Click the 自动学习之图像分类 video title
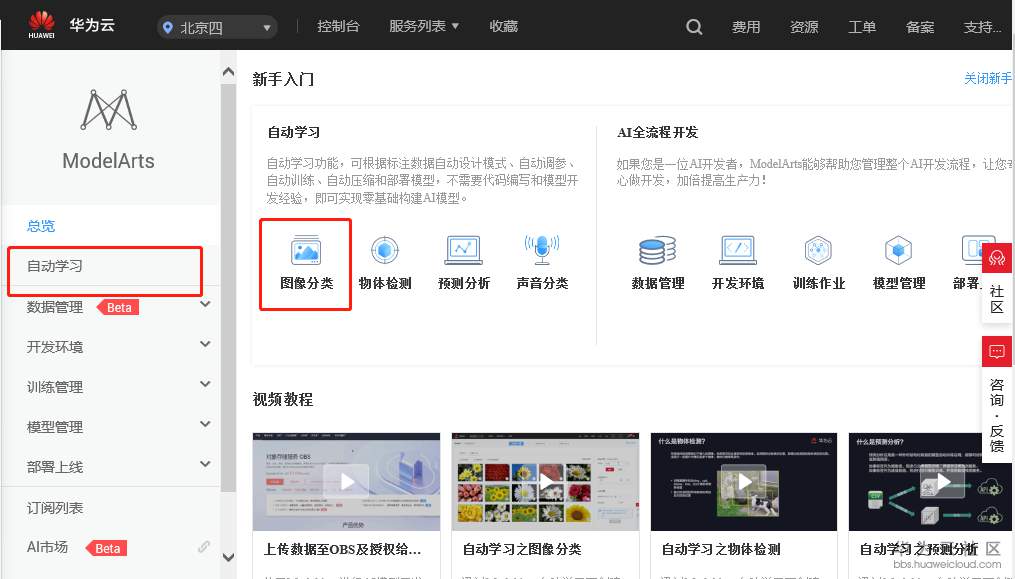This screenshot has width=1015, height=579. (522, 549)
